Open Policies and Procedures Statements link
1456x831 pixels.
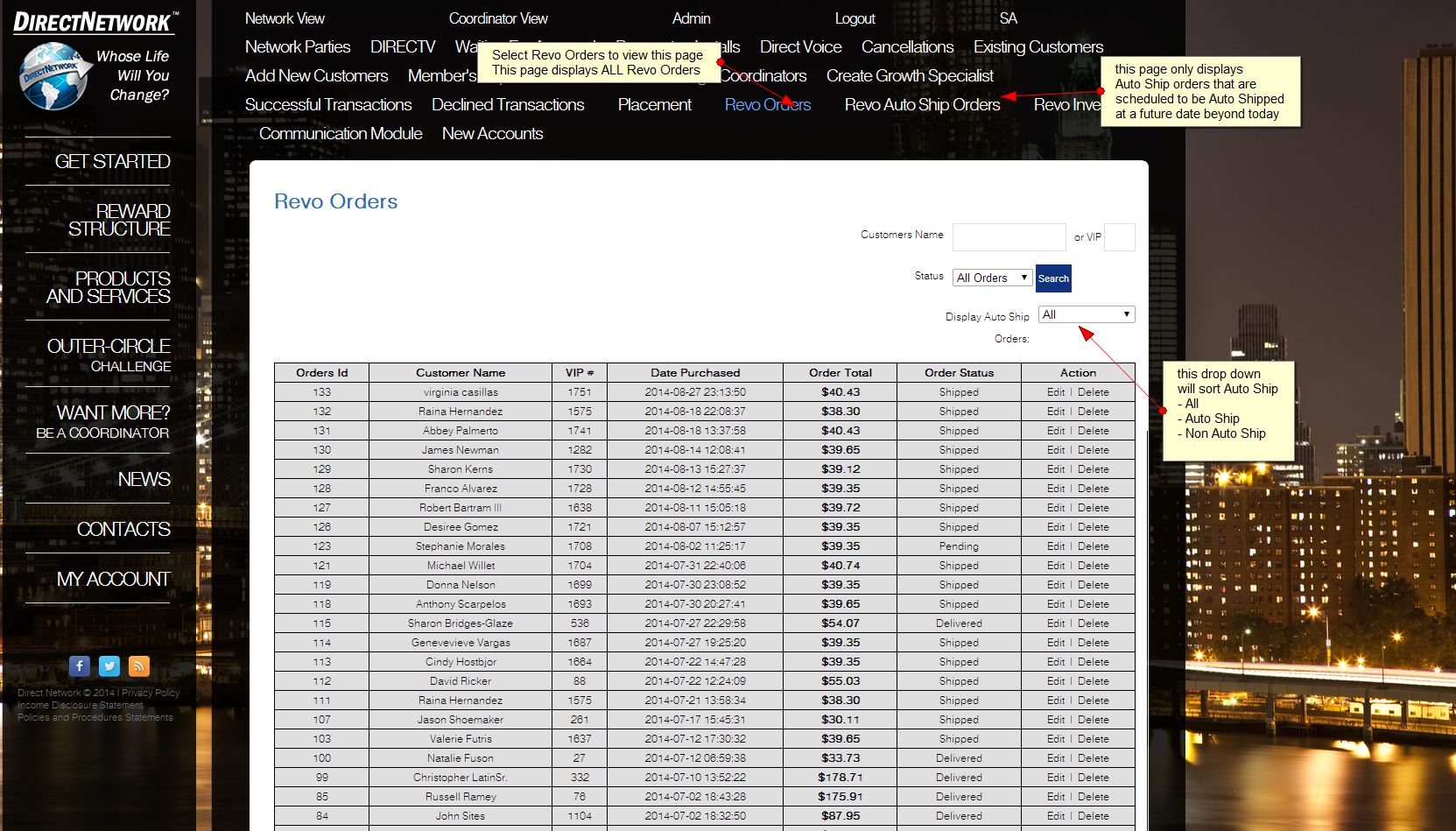tap(95, 717)
